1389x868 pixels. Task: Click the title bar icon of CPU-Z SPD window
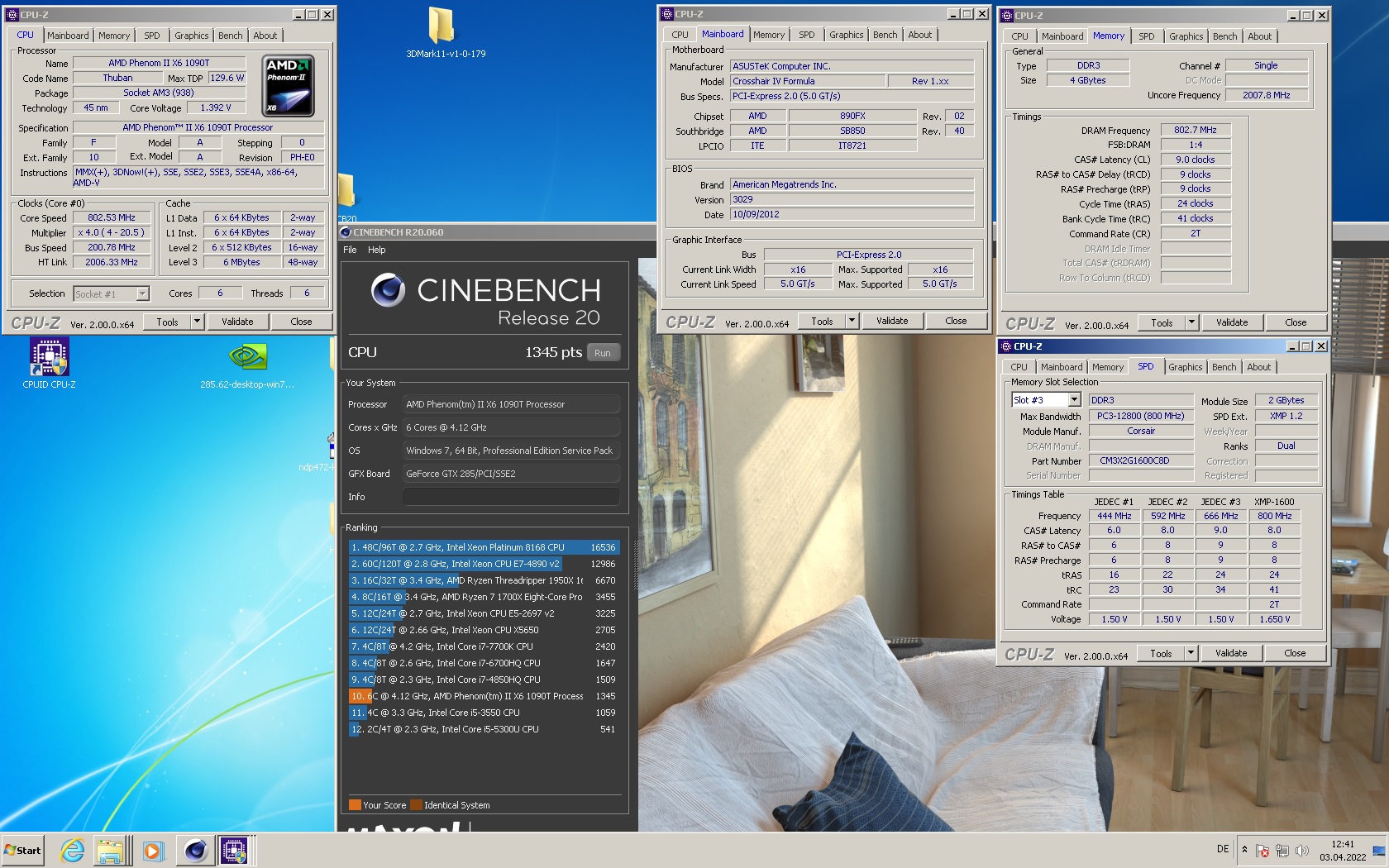pos(1006,346)
